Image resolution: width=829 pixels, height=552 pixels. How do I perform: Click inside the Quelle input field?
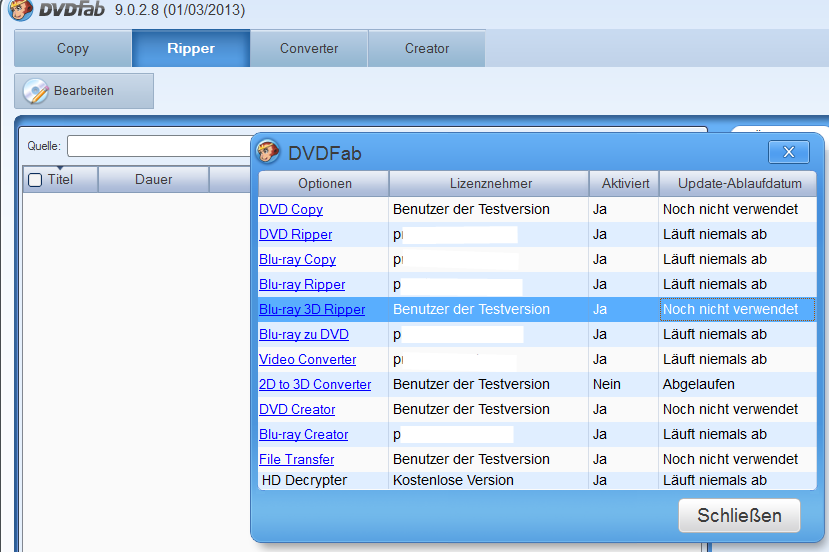click(x=160, y=146)
